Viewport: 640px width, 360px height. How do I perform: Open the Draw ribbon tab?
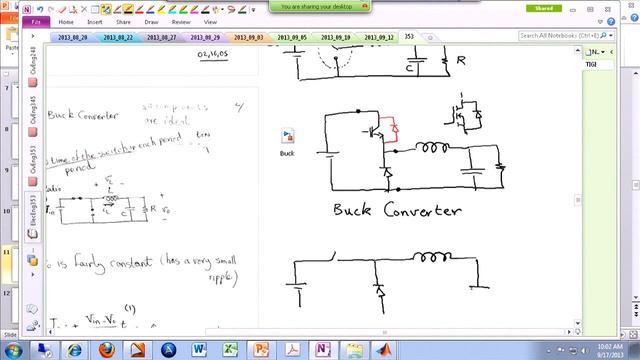[151, 22]
